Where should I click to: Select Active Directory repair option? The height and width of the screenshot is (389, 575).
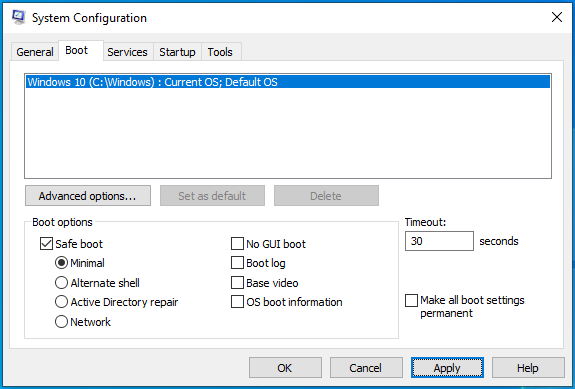pos(61,302)
